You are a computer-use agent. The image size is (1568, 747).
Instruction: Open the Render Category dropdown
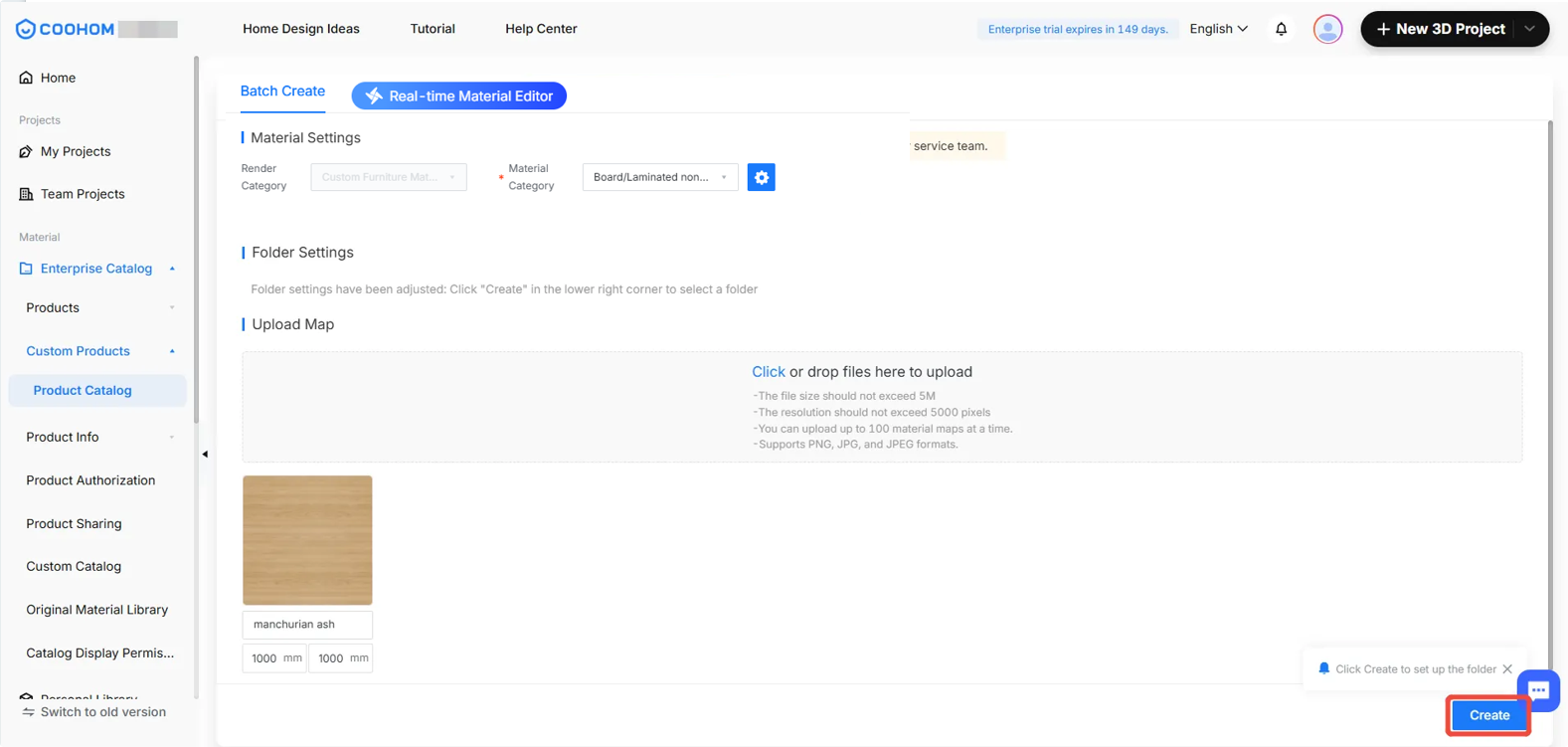coord(389,177)
